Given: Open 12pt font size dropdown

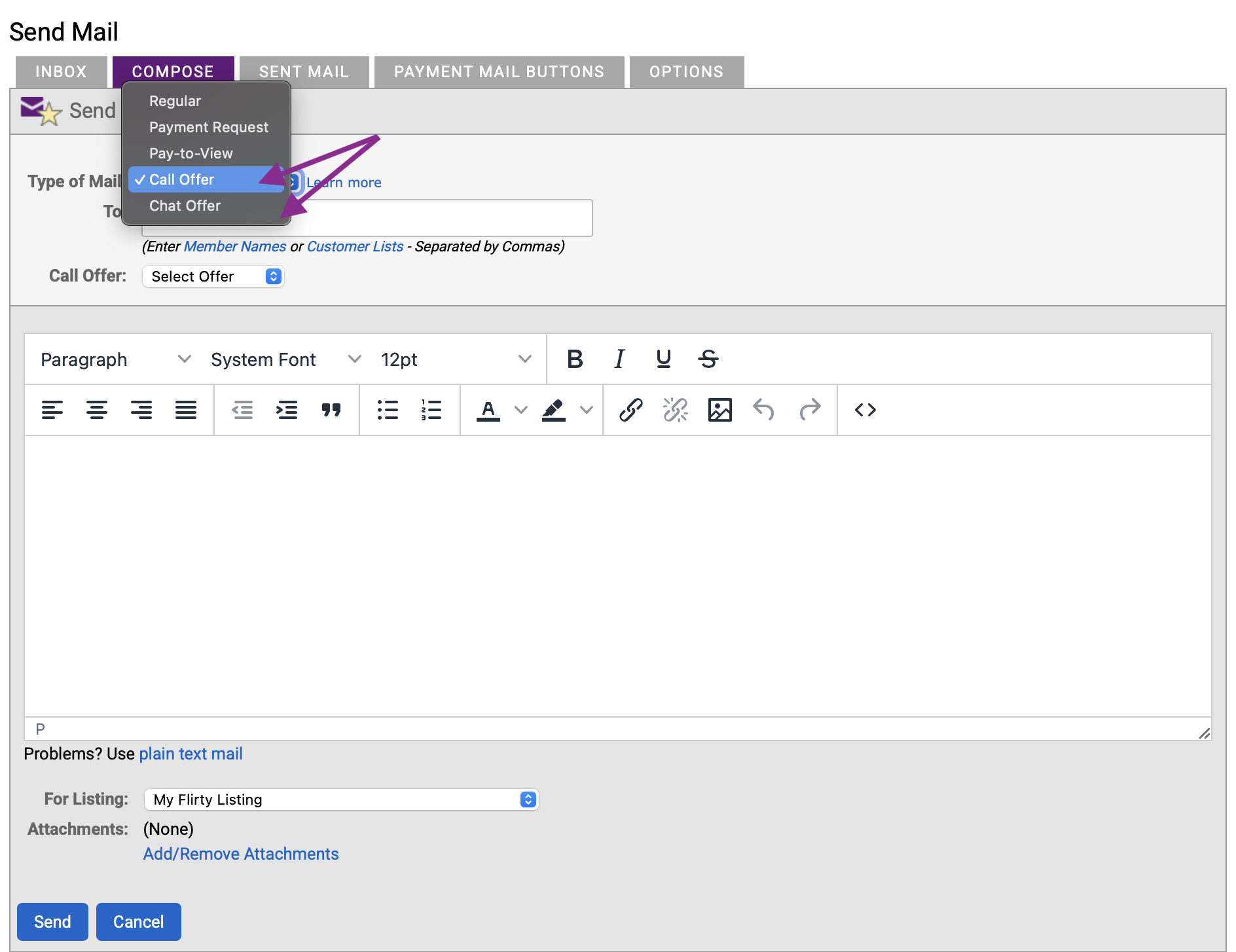Looking at the screenshot, I should pos(456,359).
